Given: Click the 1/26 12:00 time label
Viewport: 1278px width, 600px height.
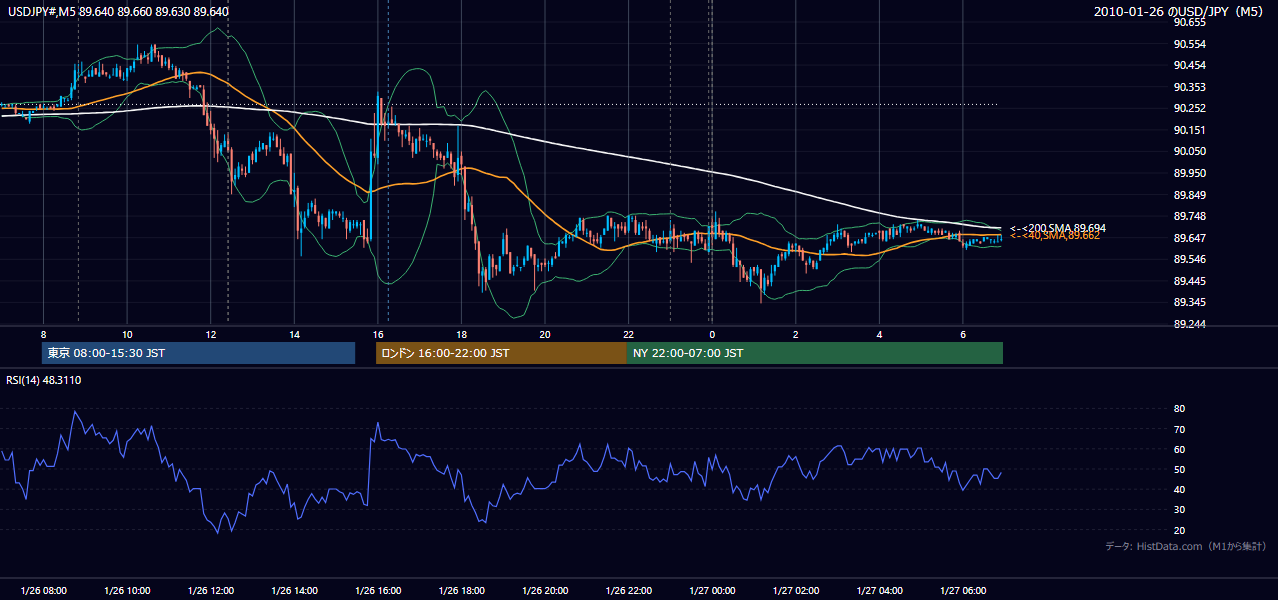Looking at the screenshot, I should 211,591.
